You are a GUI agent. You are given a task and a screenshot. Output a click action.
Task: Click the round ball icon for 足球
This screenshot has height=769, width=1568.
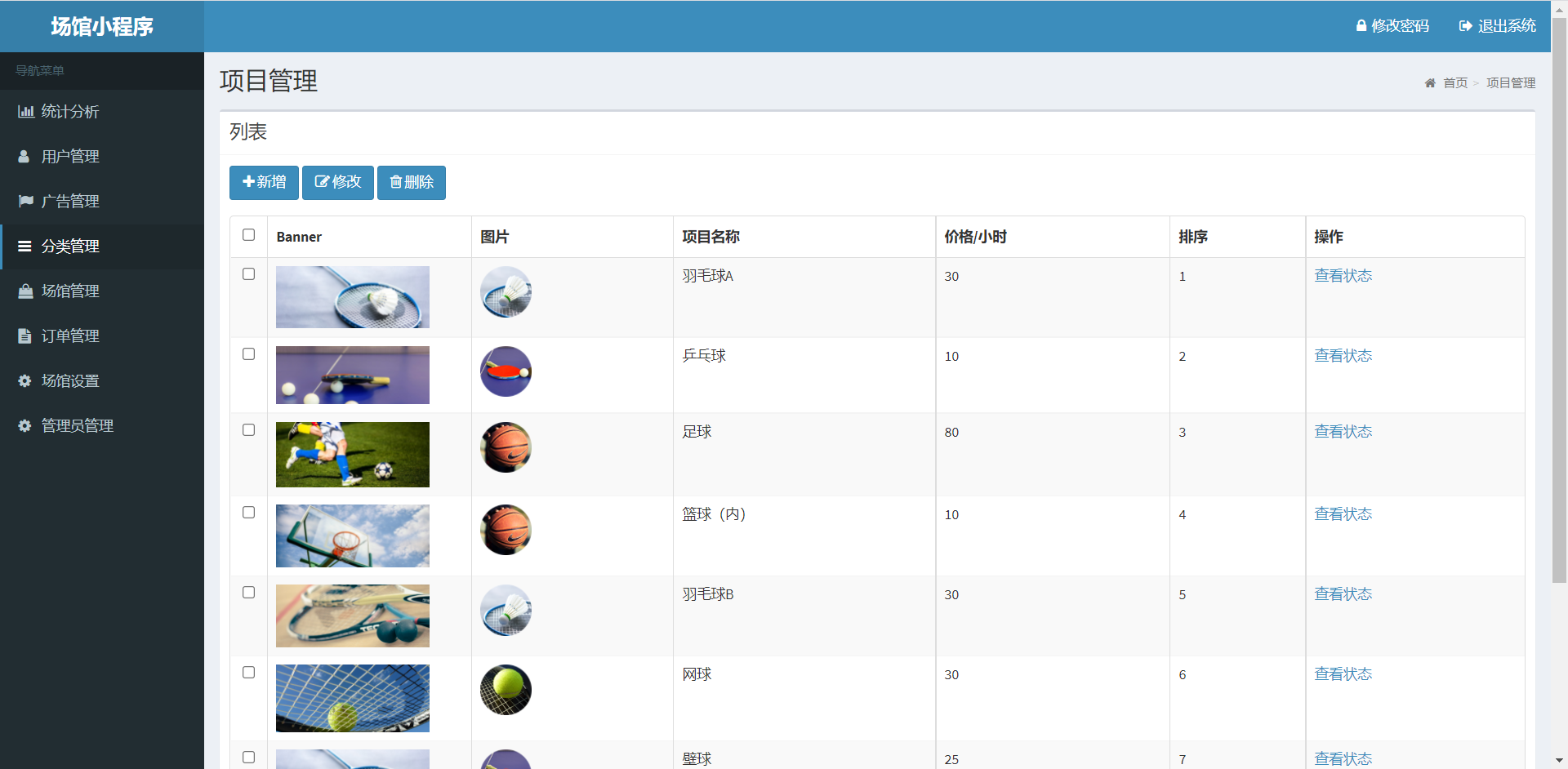click(506, 447)
